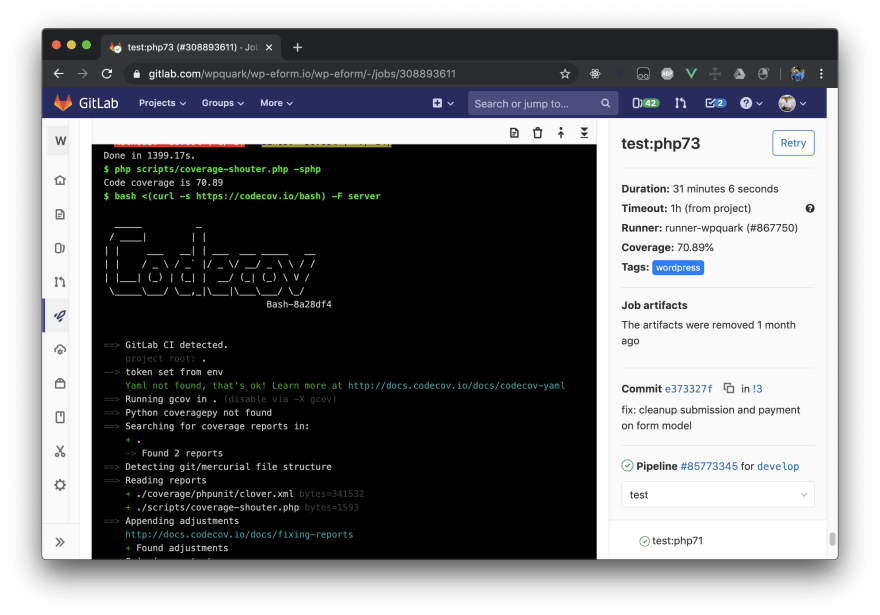Copy commit SHA to clipboard
The image size is (880, 615).
(x=728, y=388)
